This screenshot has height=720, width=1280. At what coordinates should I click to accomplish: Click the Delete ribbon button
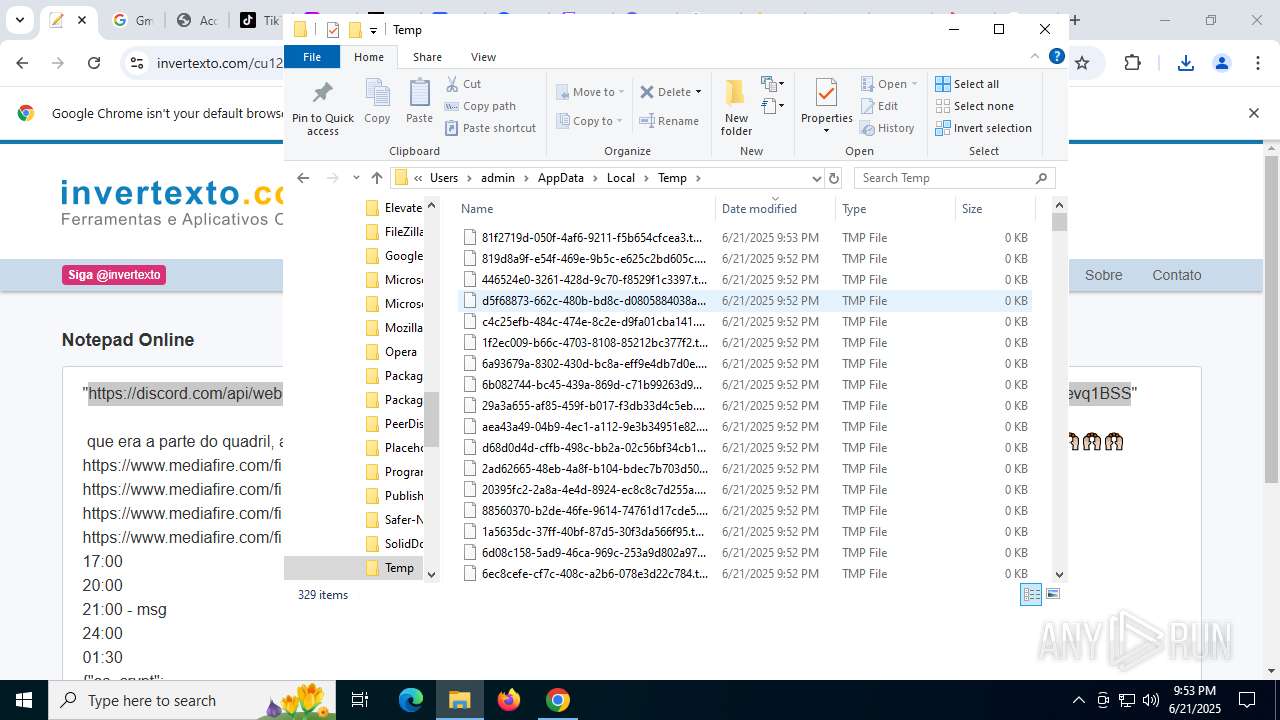point(665,92)
